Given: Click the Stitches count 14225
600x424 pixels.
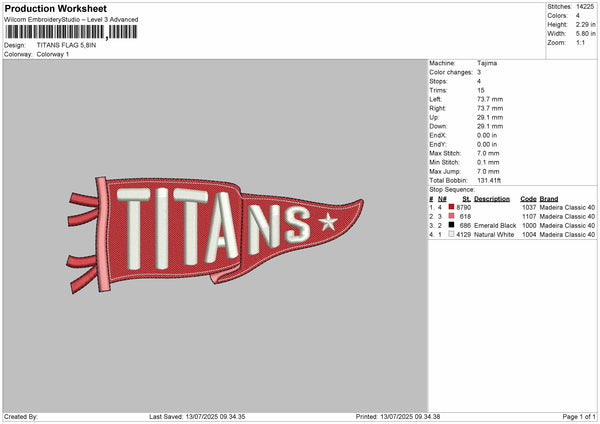Looking at the screenshot, I should (587, 6).
